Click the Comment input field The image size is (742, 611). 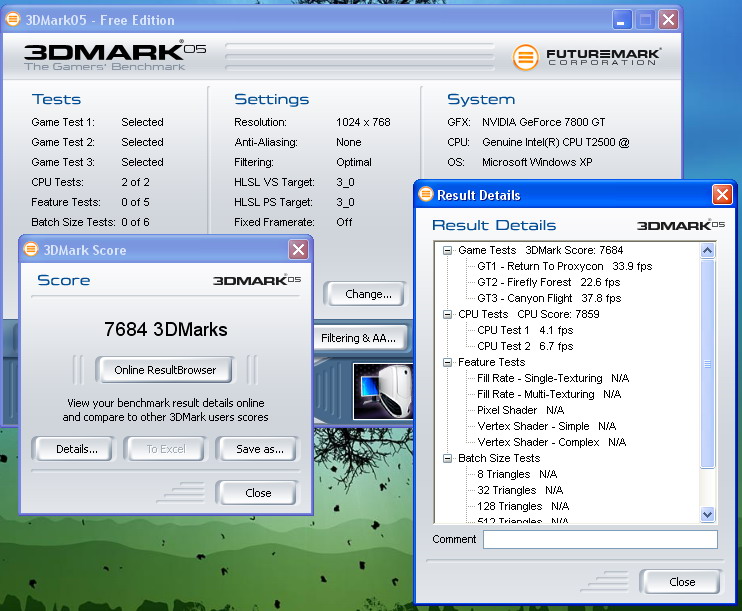(600, 540)
